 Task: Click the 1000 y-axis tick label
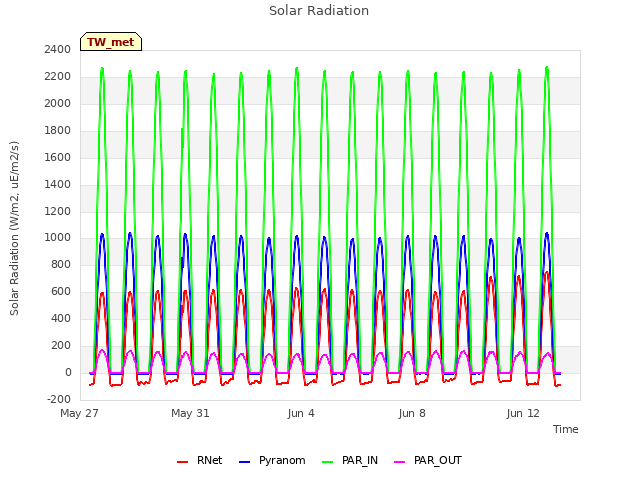(58, 238)
